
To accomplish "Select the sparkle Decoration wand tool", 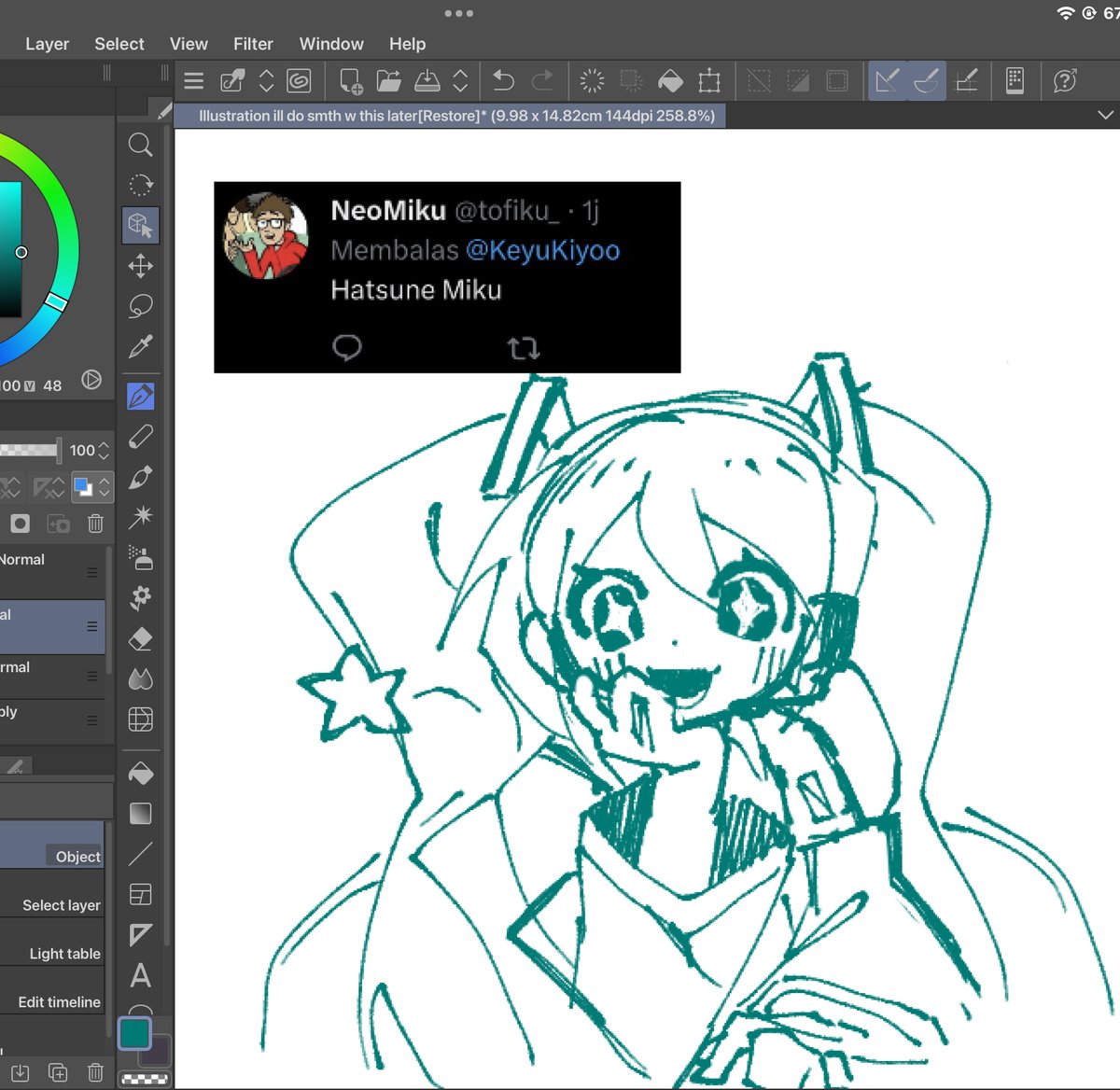I will [x=141, y=517].
